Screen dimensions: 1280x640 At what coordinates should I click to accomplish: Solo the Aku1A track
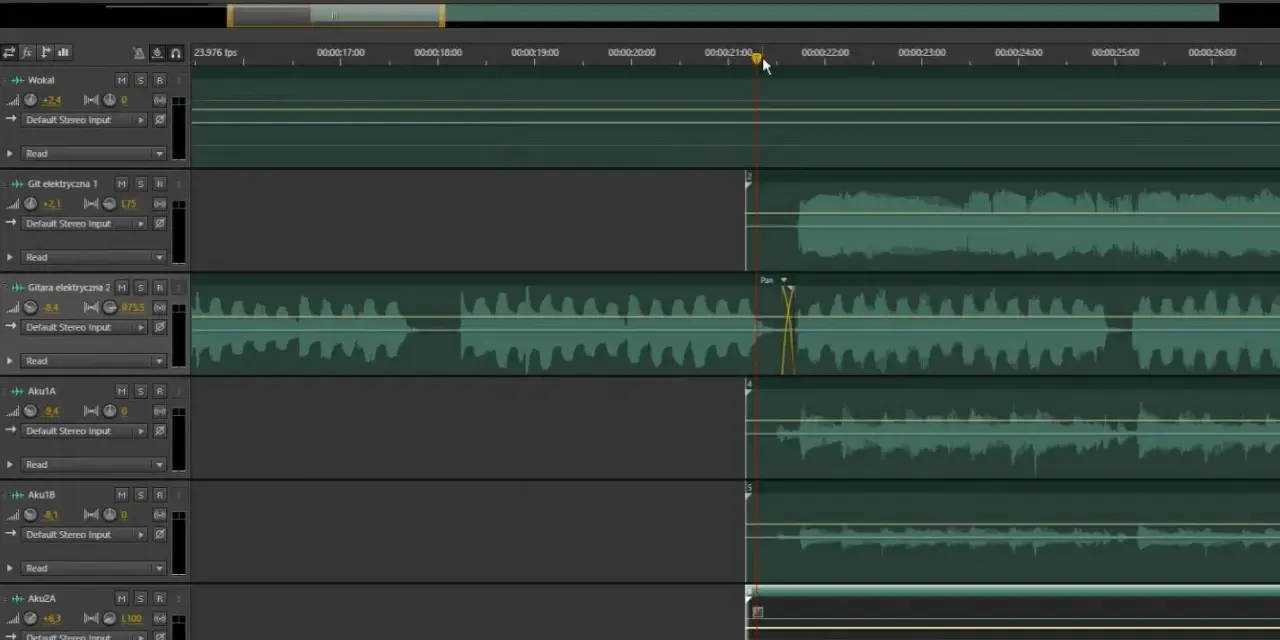pyautogui.click(x=141, y=391)
